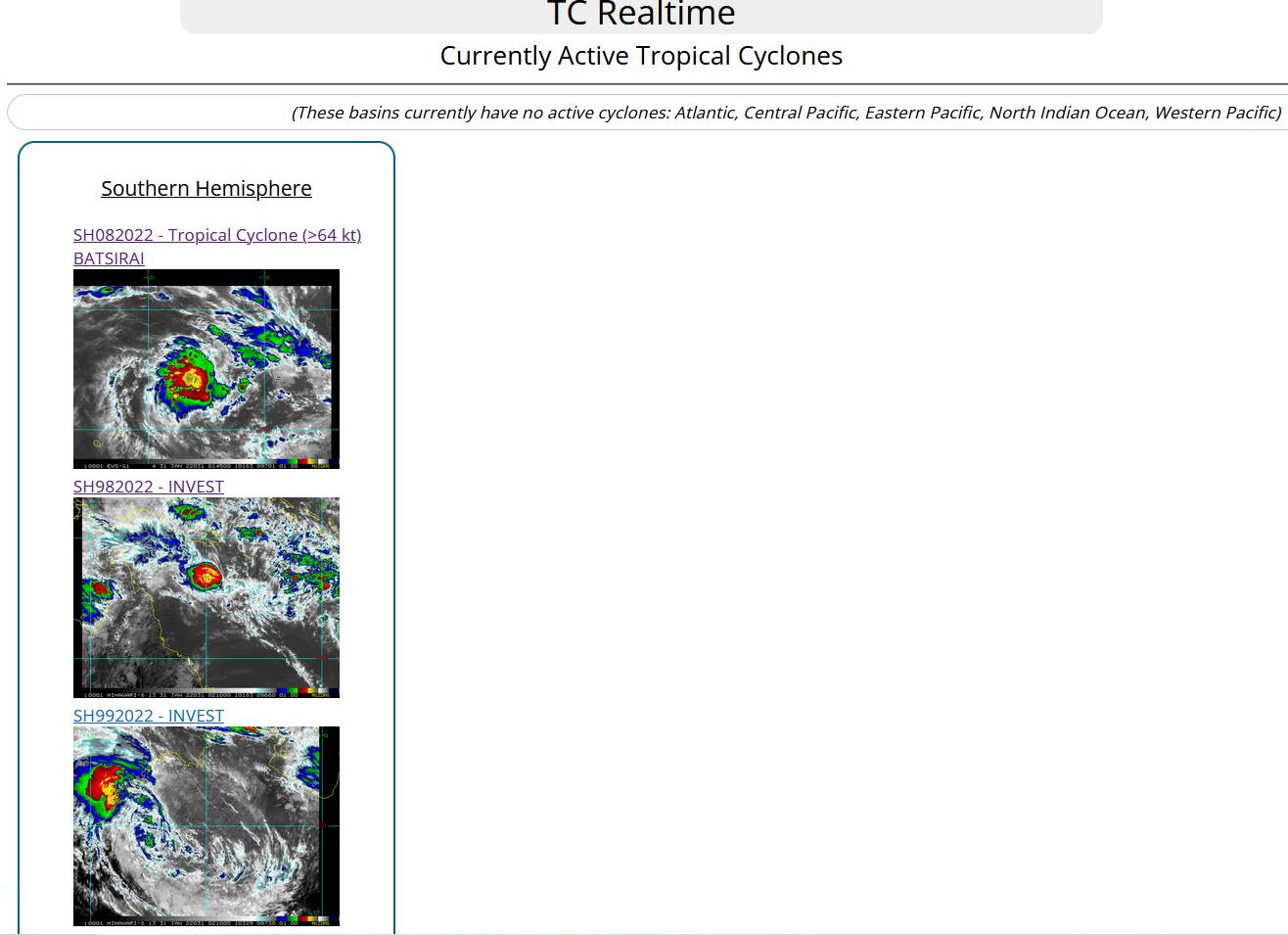Click the Southern Hemisphere heading
The width and height of the screenshot is (1288, 935).
pos(207,188)
